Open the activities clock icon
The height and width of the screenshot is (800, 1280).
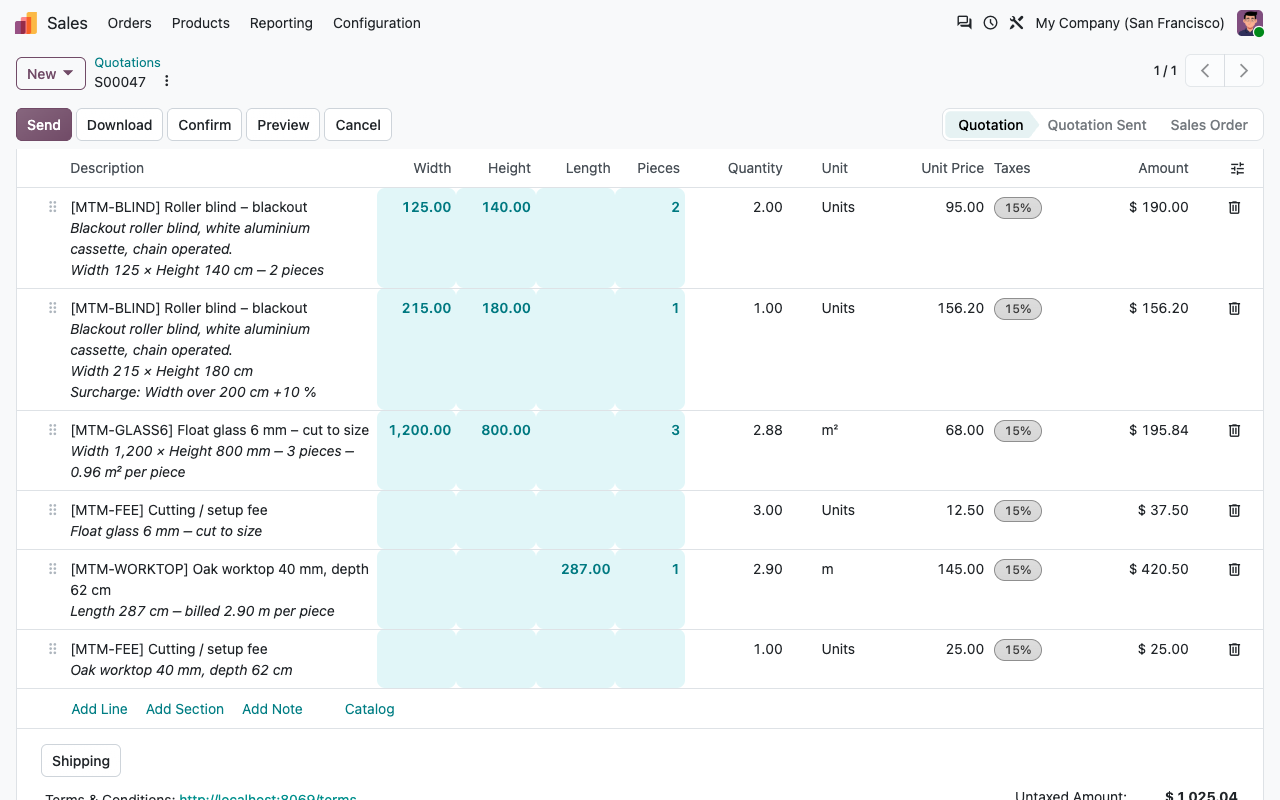pos(990,23)
